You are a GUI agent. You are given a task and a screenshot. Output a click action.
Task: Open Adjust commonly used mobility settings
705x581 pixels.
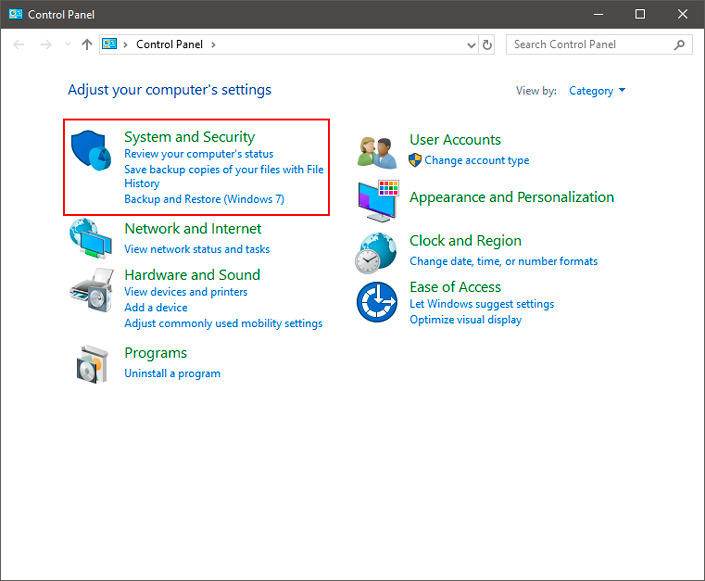pyautogui.click(x=223, y=323)
